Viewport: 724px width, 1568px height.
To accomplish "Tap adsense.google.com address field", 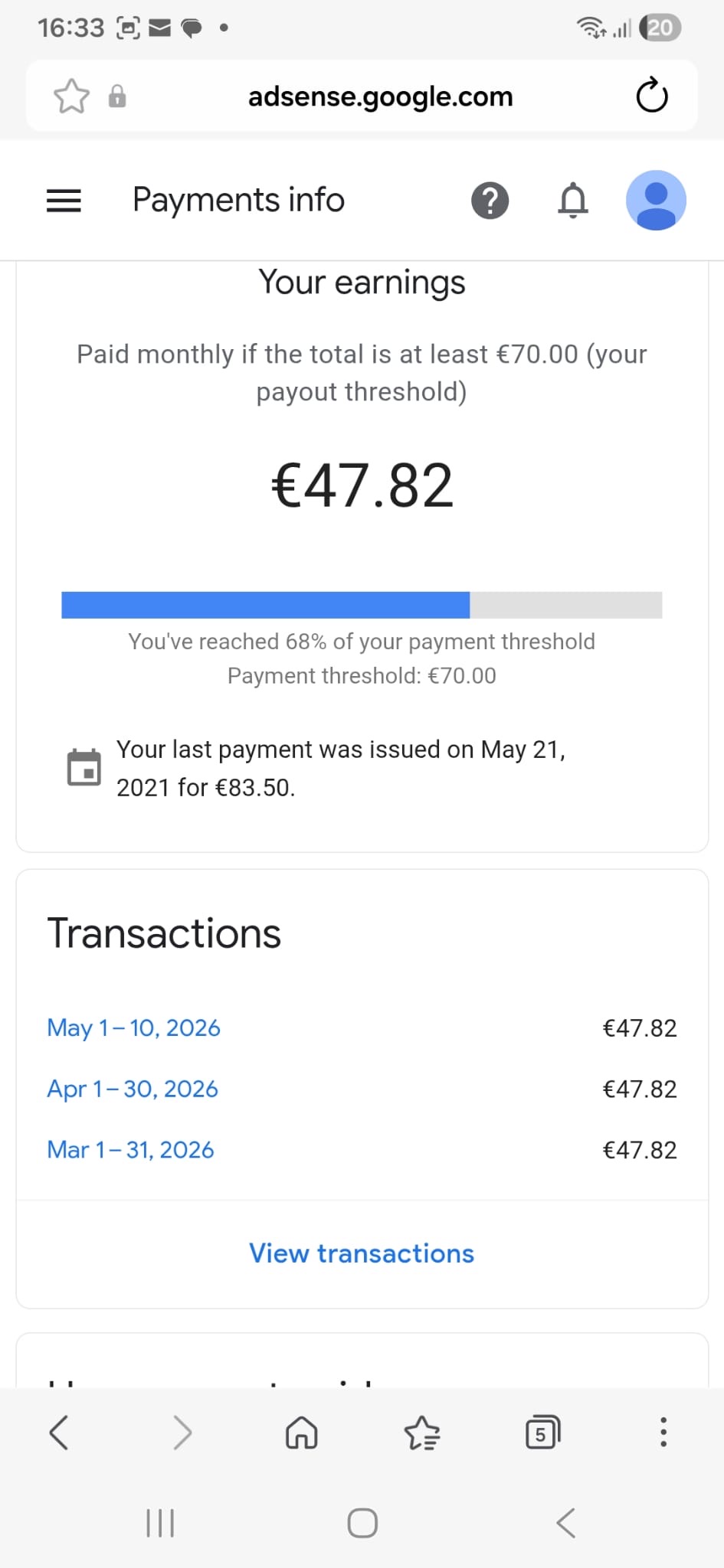I will coord(381,96).
